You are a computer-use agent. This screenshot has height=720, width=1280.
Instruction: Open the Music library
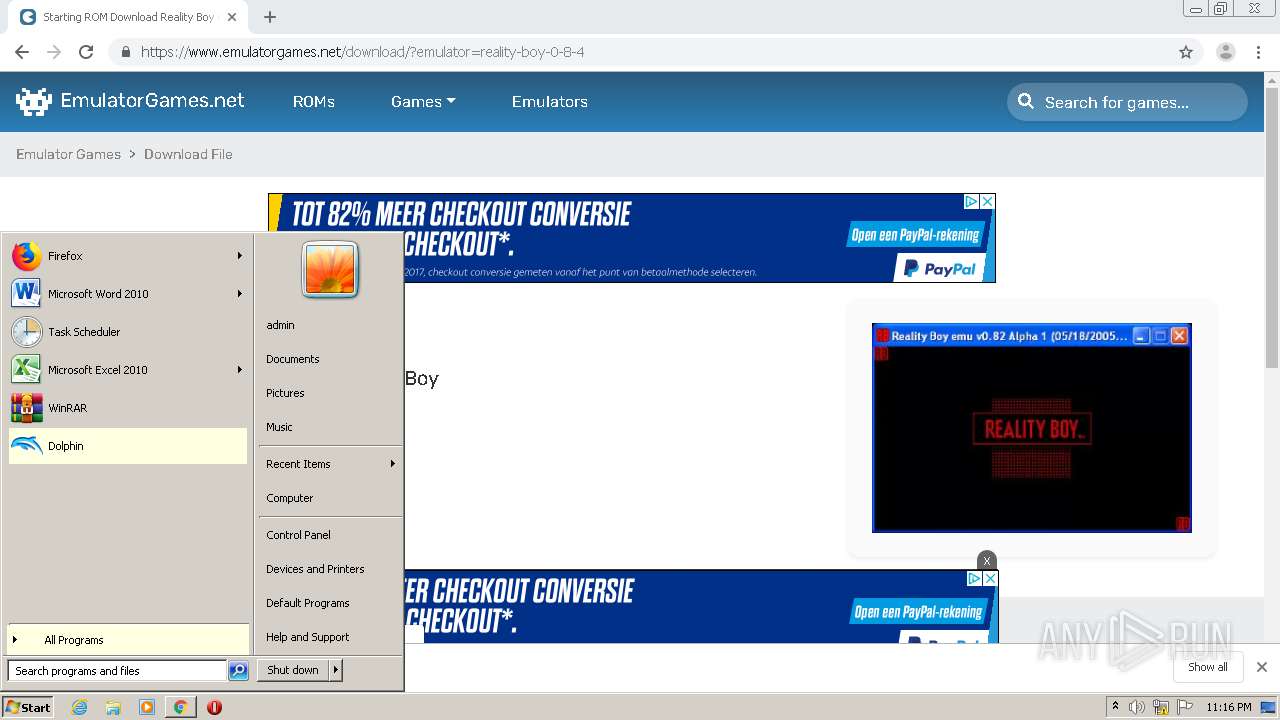tap(330, 427)
